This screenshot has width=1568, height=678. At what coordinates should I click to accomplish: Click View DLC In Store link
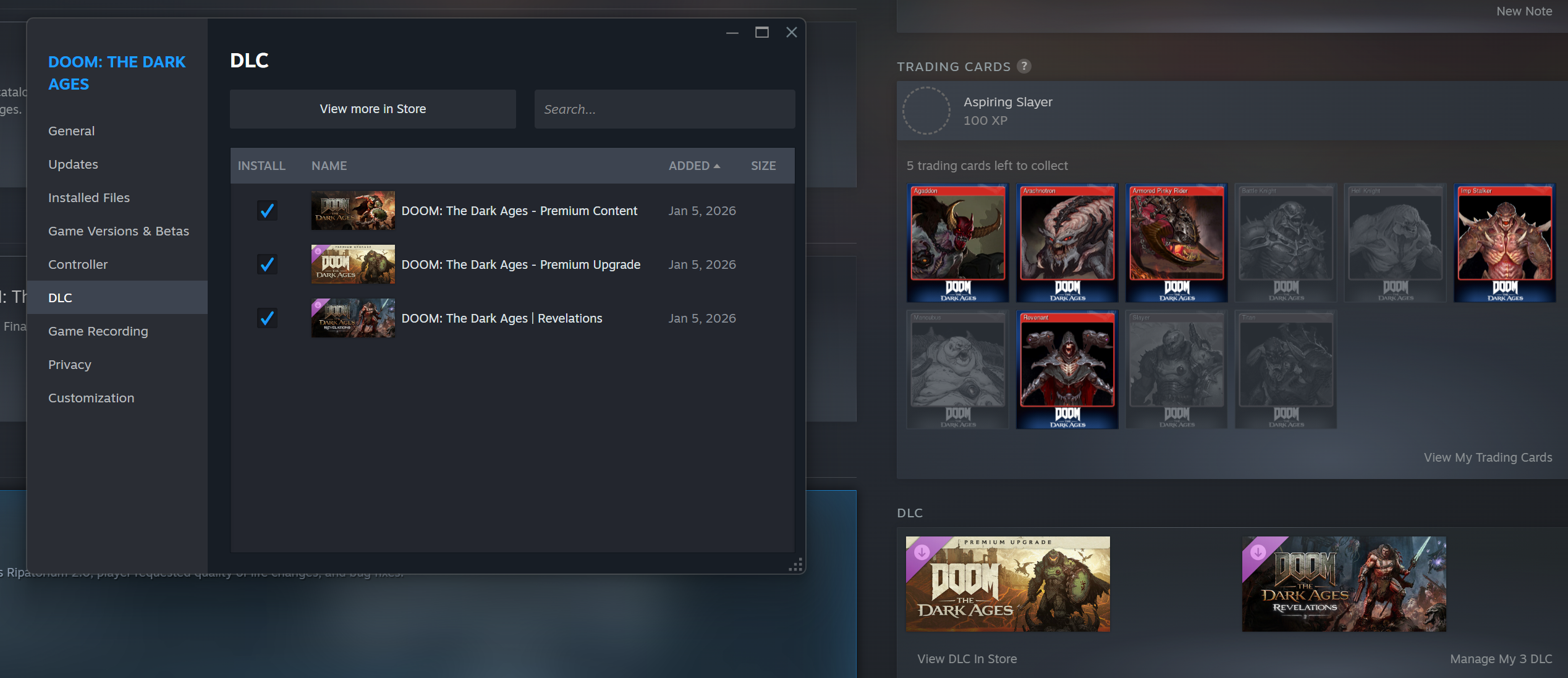point(967,659)
